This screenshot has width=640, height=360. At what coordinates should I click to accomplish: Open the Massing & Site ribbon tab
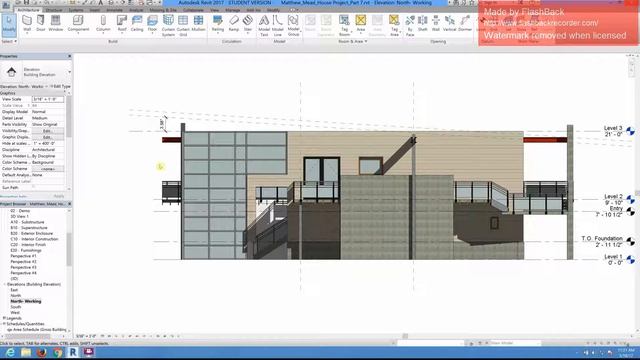click(163, 10)
